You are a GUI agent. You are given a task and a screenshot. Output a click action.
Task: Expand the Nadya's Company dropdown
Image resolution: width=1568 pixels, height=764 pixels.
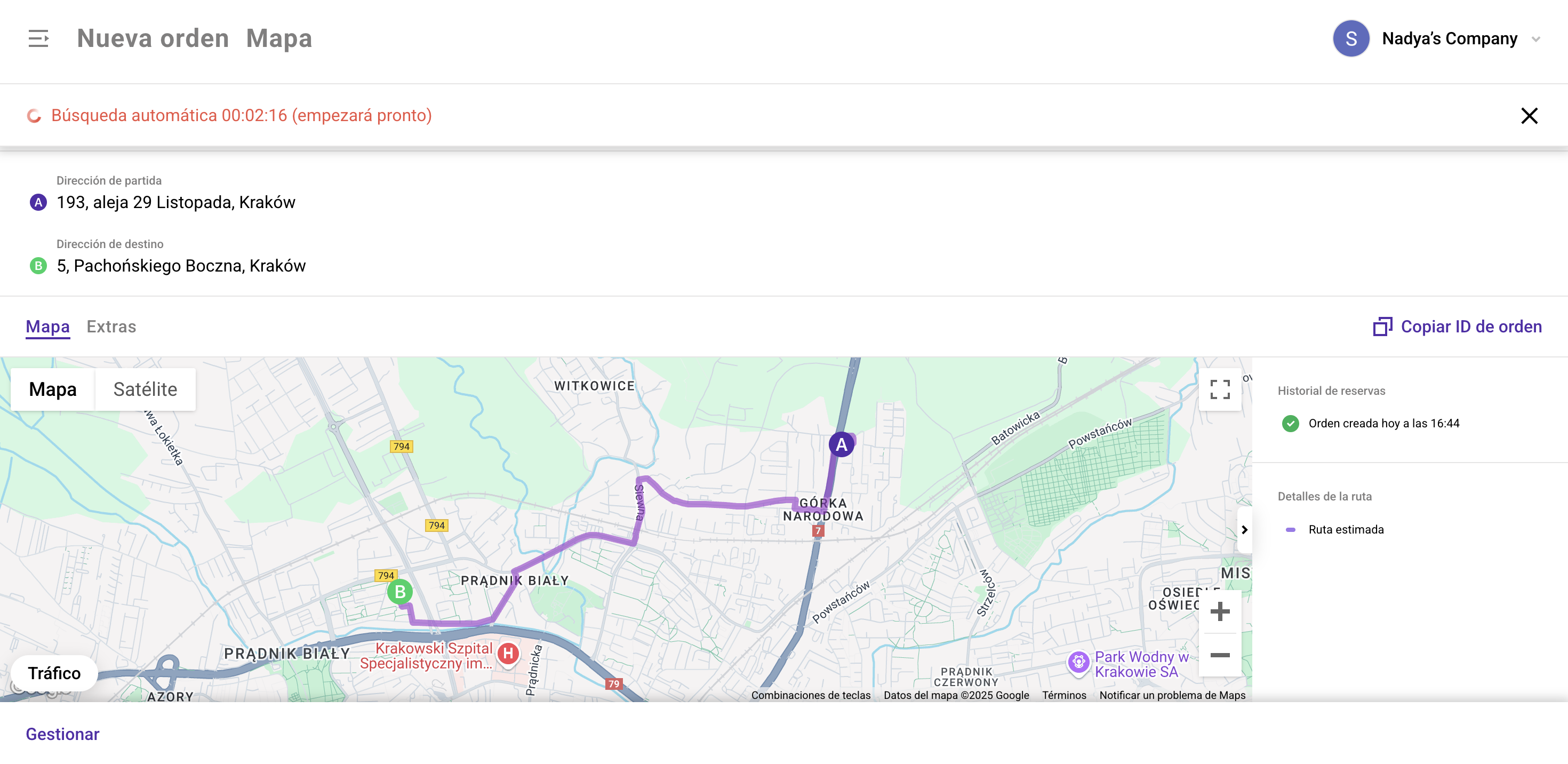pos(1536,39)
